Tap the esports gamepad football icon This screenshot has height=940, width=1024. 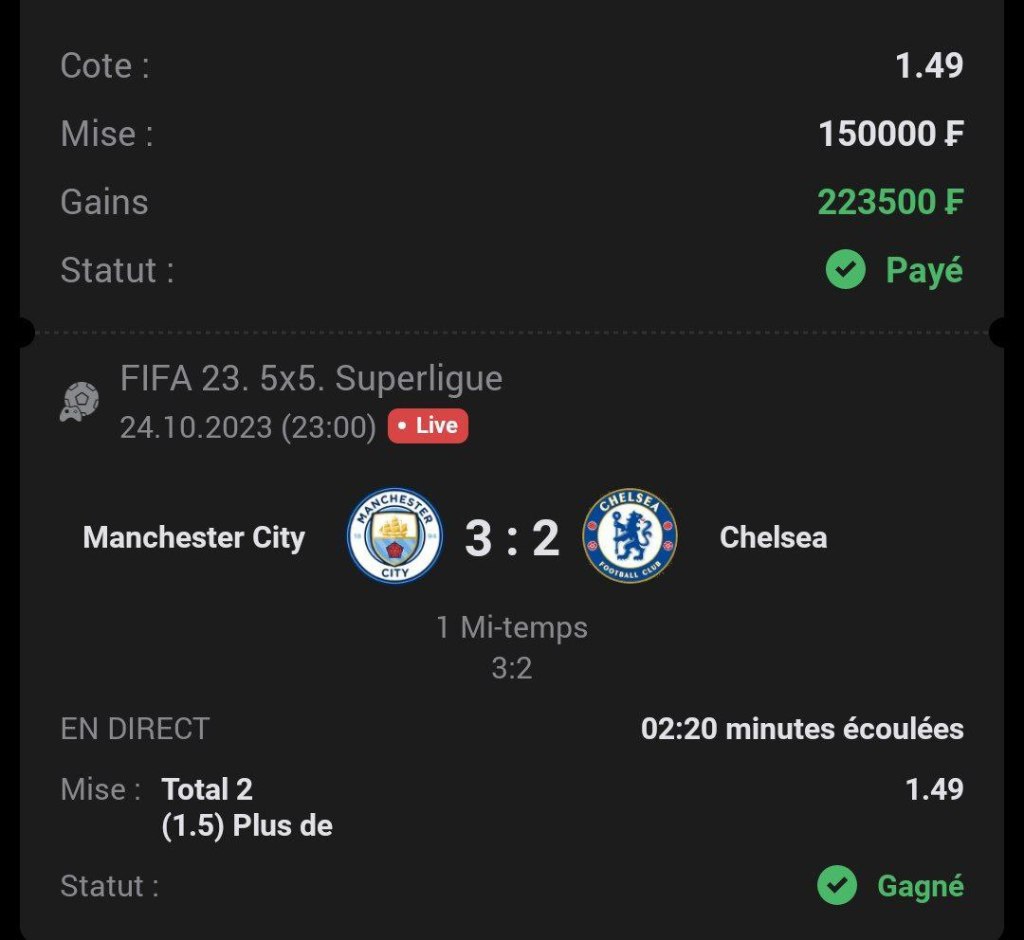(x=79, y=402)
